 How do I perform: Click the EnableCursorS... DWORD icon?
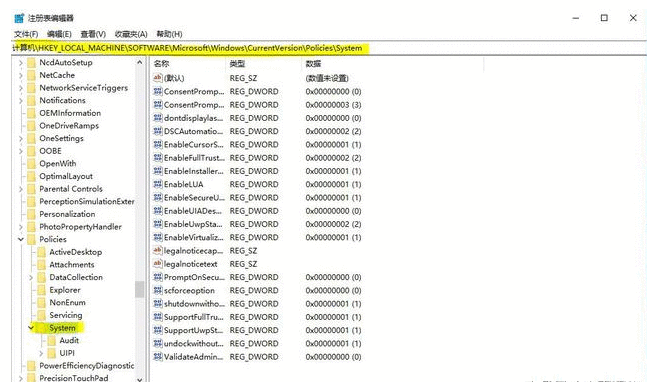[157, 144]
